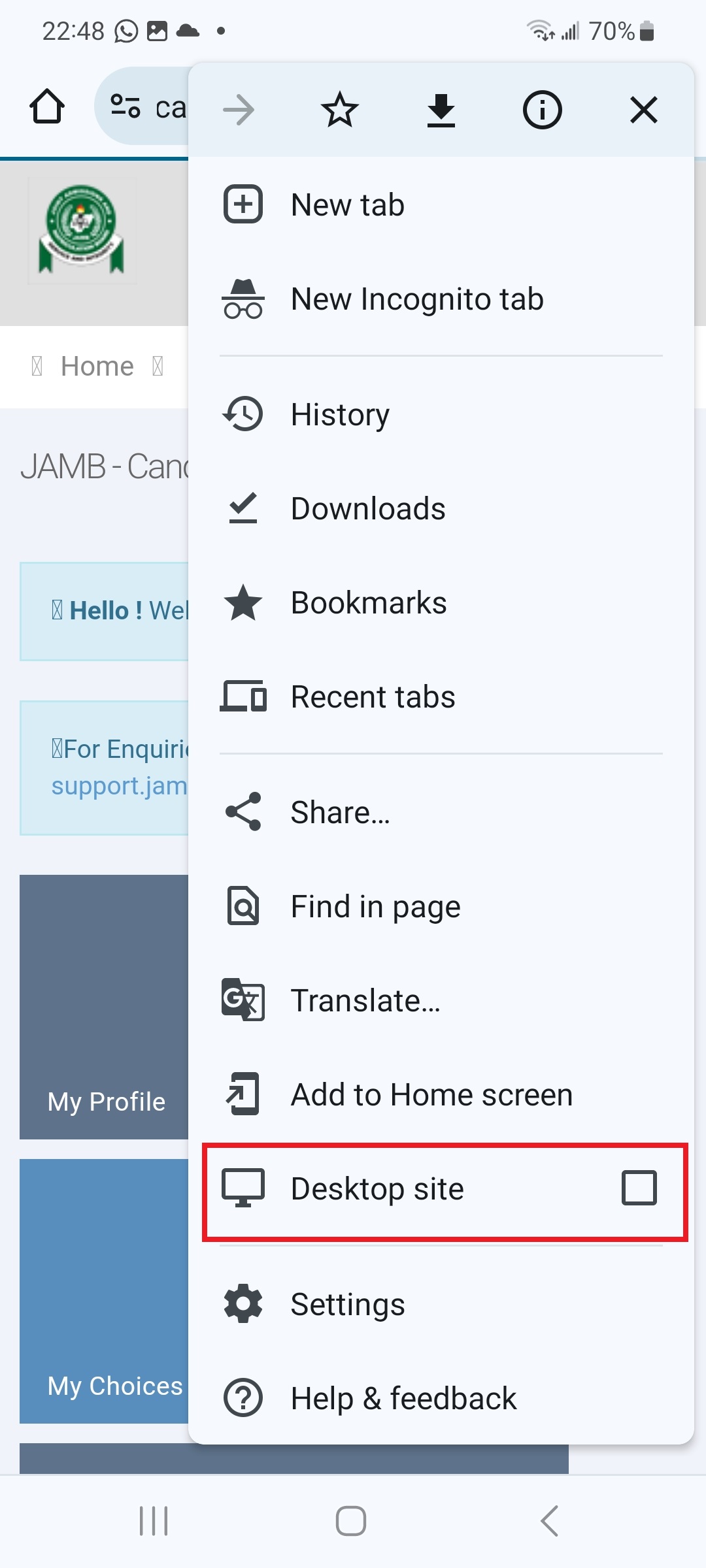
Task: Tap Android recent apps navigation button
Action: (x=154, y=1521)
